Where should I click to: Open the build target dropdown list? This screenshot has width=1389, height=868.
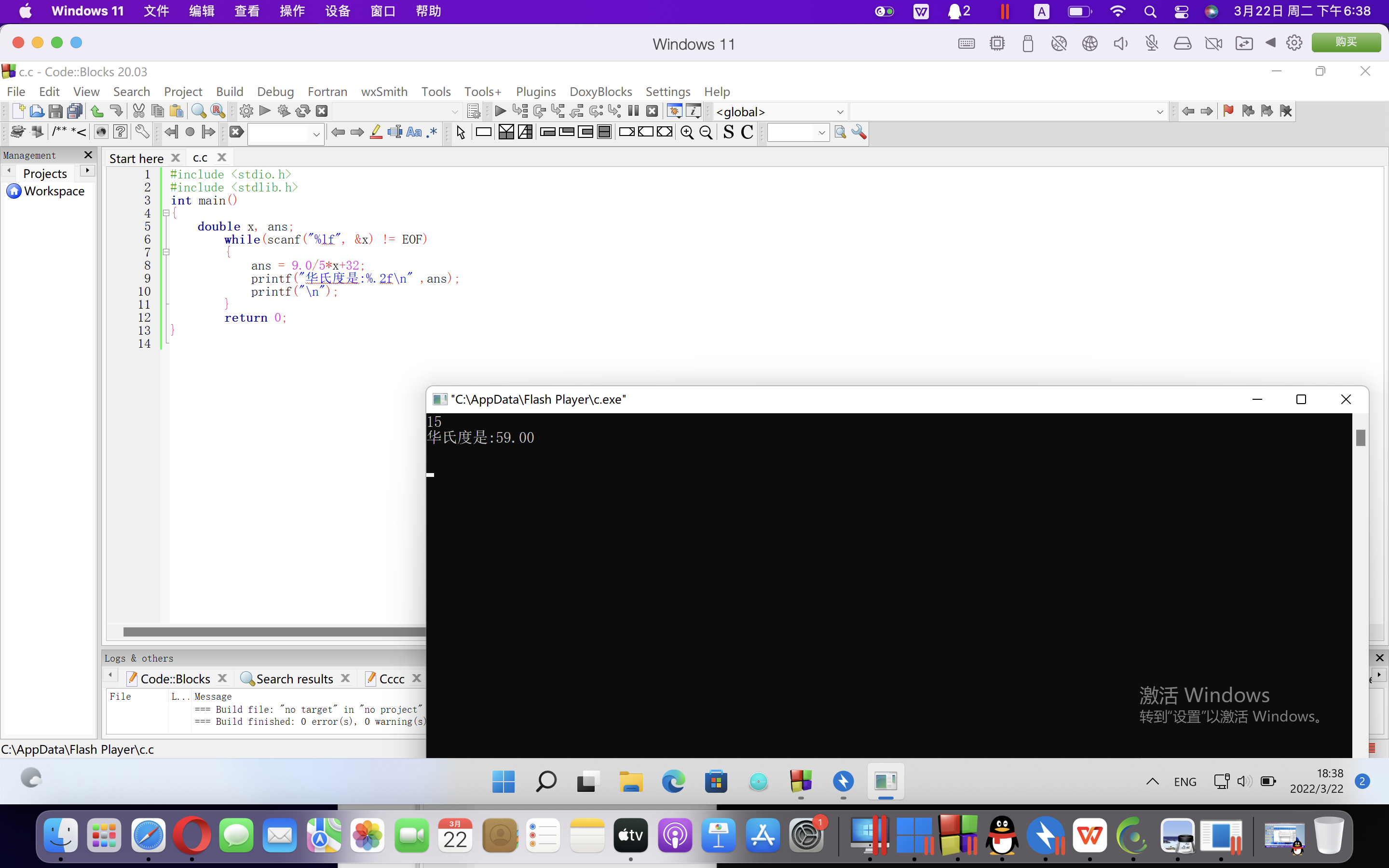click(x=455, y=112)
